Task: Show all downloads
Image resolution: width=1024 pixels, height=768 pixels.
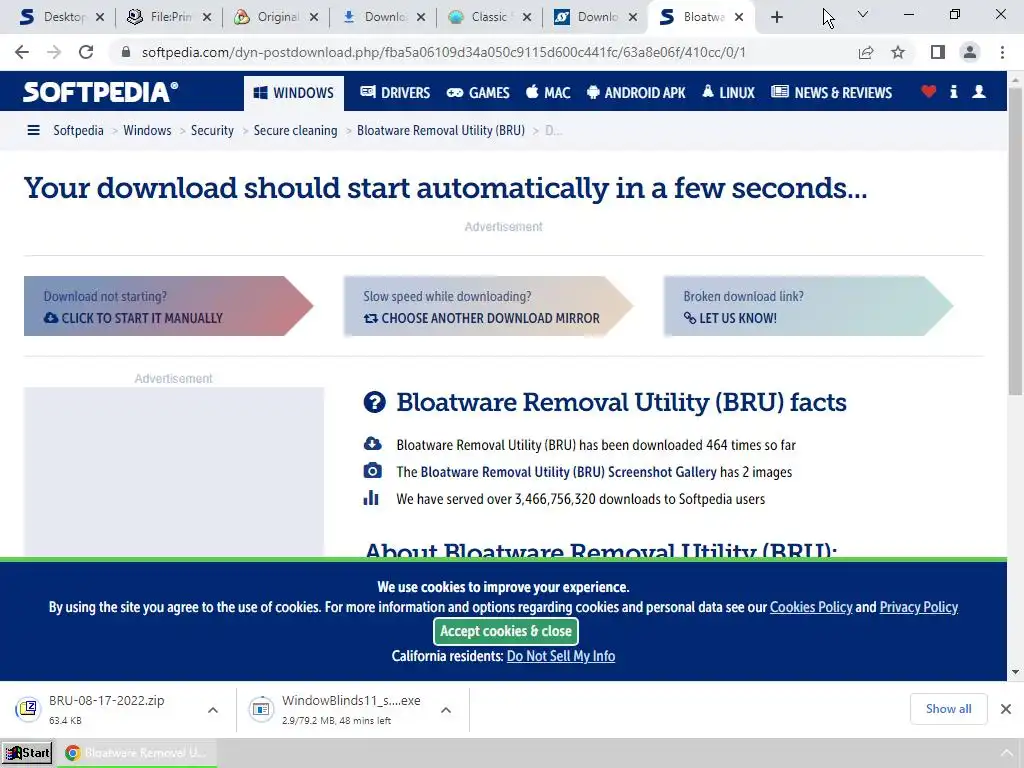Action: 948,709
